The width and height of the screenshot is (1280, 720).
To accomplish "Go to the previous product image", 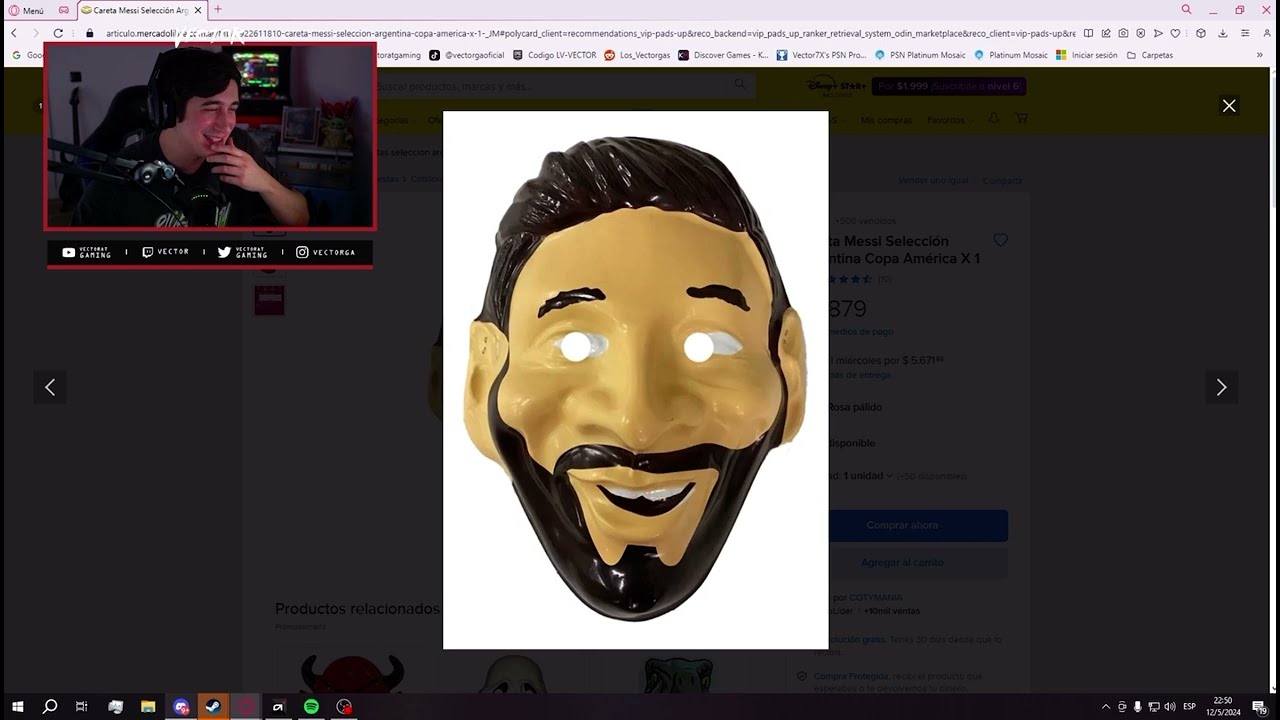I will pyautogui.click(x=50, y=387).
